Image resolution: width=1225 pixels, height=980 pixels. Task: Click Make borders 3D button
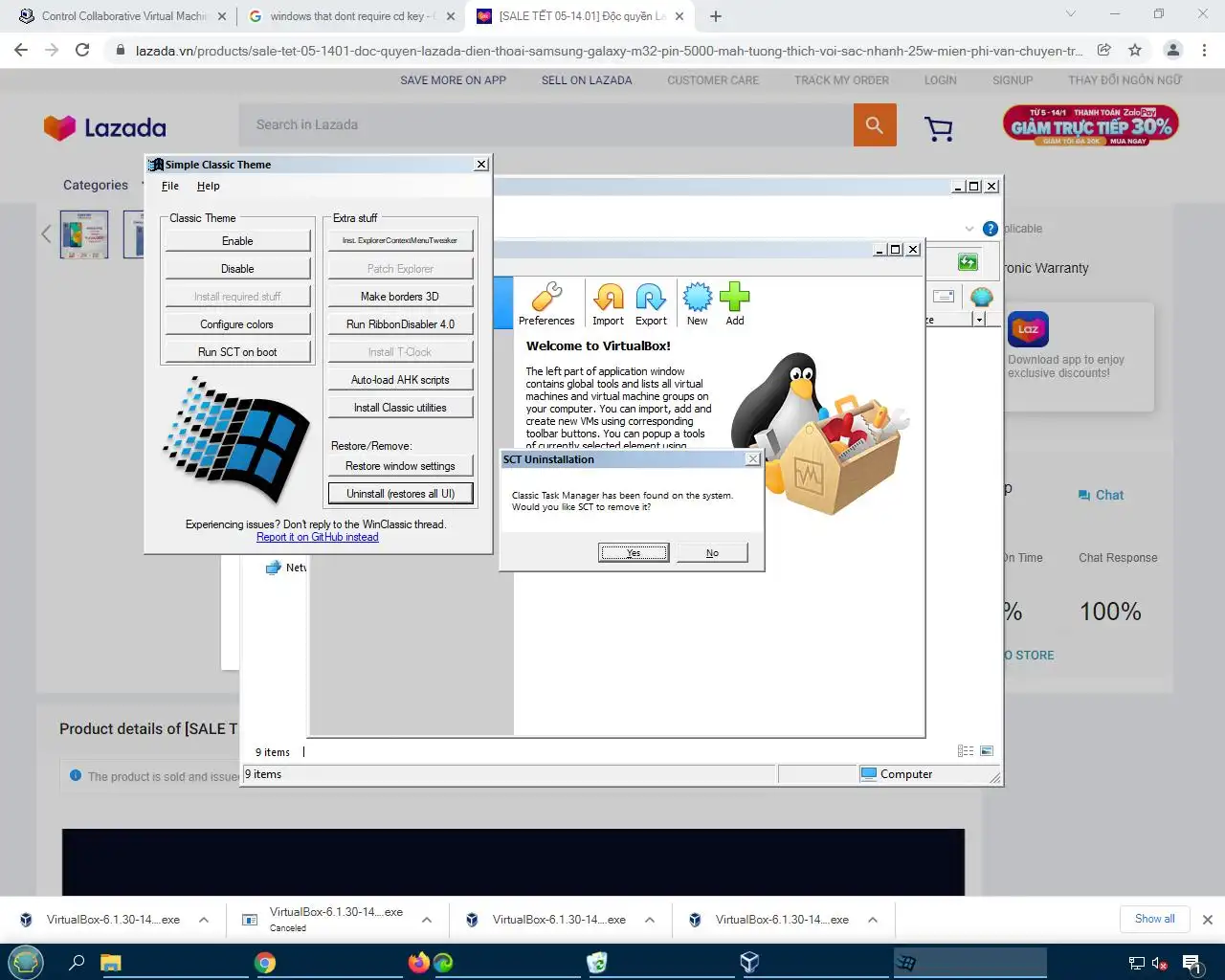(400, 297)
